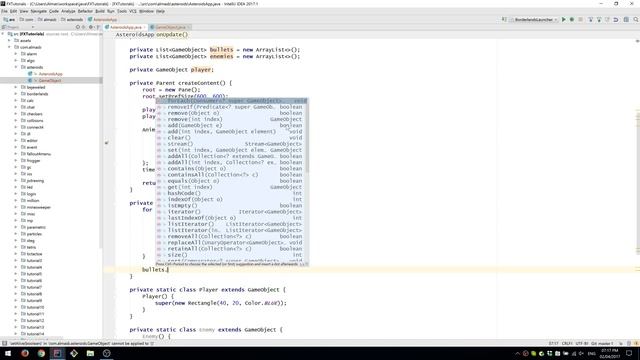This screenshot has height=360, width=640.
Task: Click the com breadcrumb in navigation bar
Action: pos(27,19)
